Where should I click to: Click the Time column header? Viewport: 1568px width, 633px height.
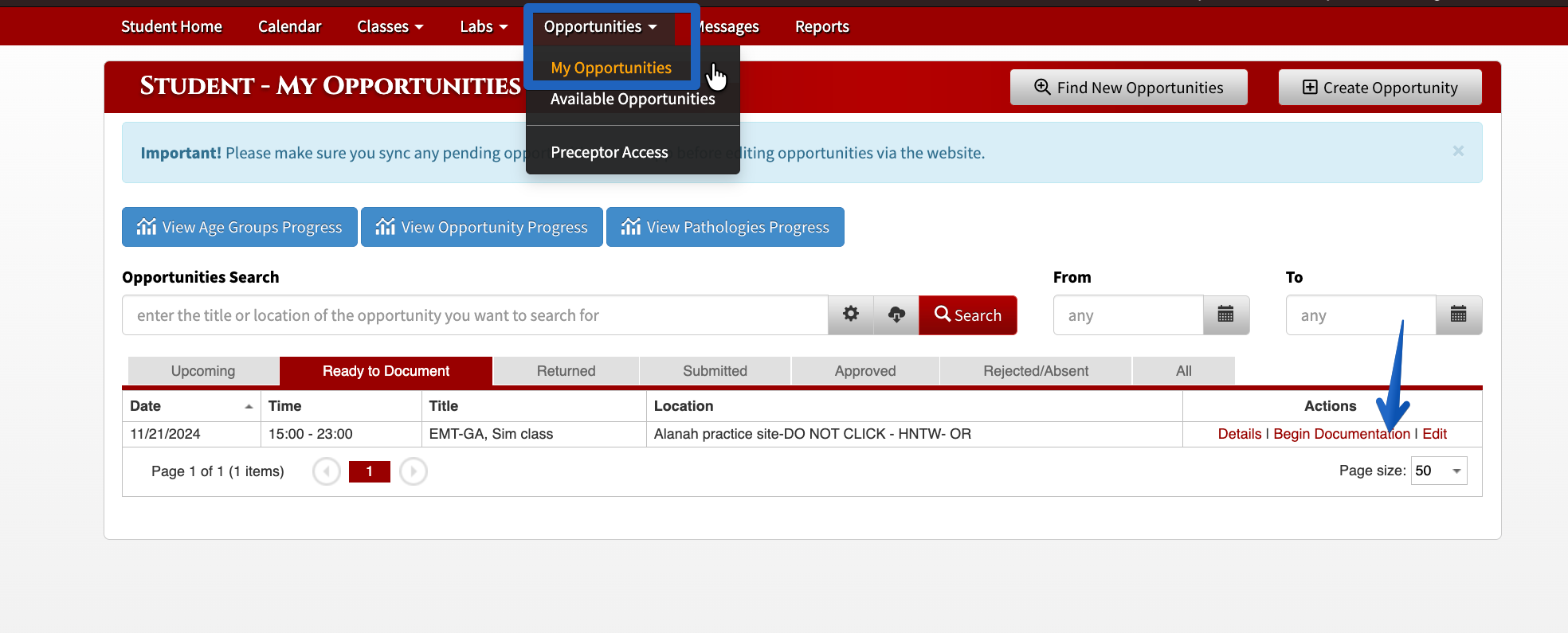click(340, 406)
